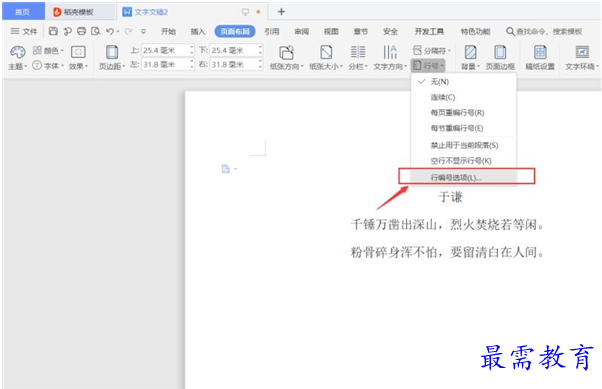Click the Redo arrow icon
The width and height of the screenshot is (602, 389).
128,31
